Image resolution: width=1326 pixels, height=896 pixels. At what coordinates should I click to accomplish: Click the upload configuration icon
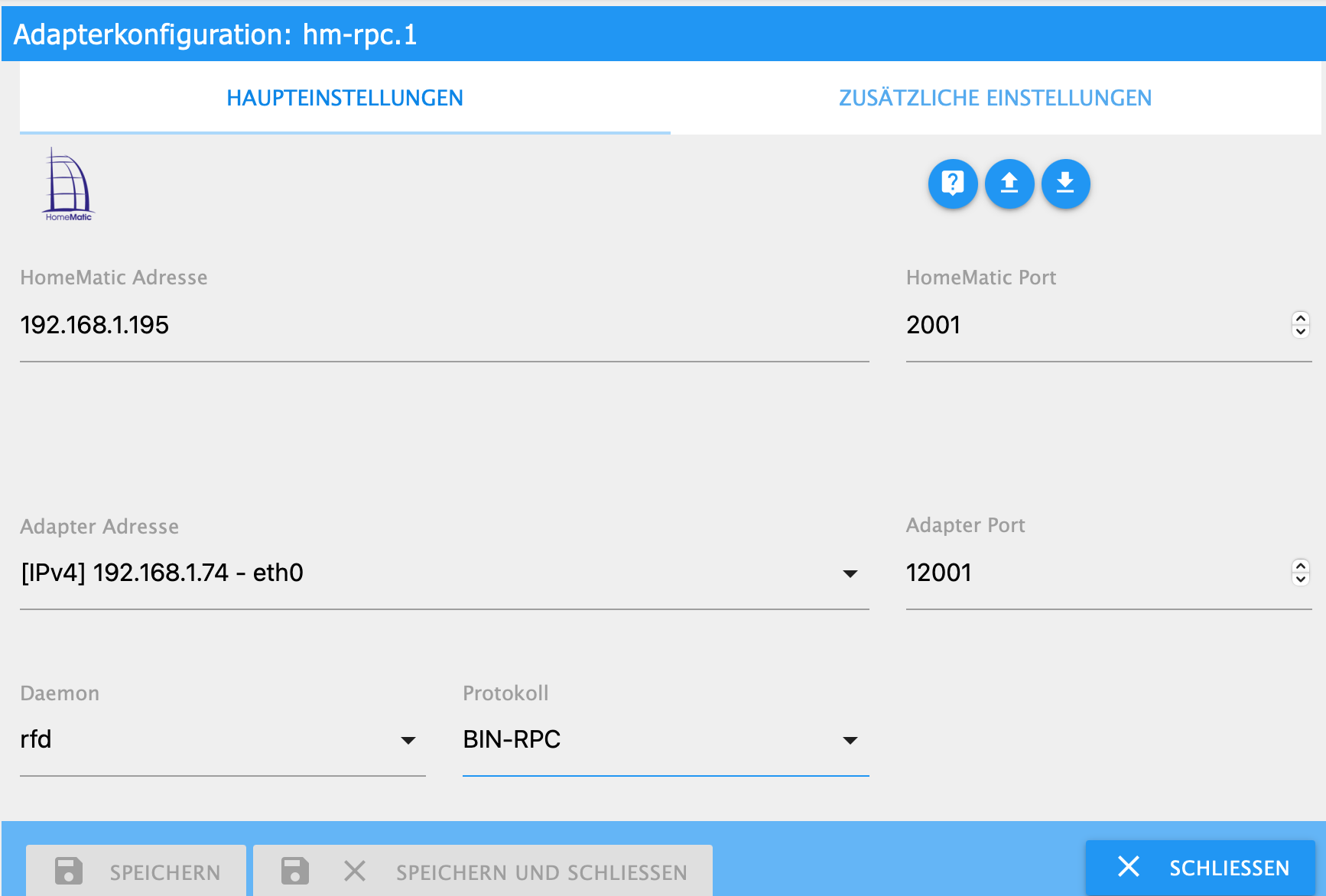tap(1009, 183)
